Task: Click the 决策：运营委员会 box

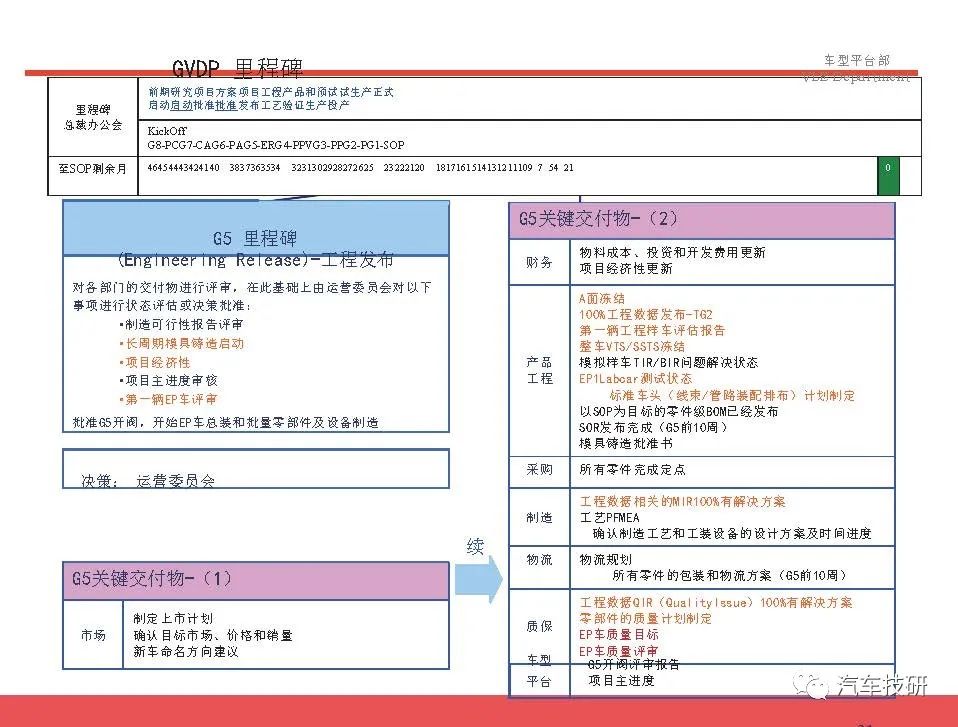Action: 256,469
